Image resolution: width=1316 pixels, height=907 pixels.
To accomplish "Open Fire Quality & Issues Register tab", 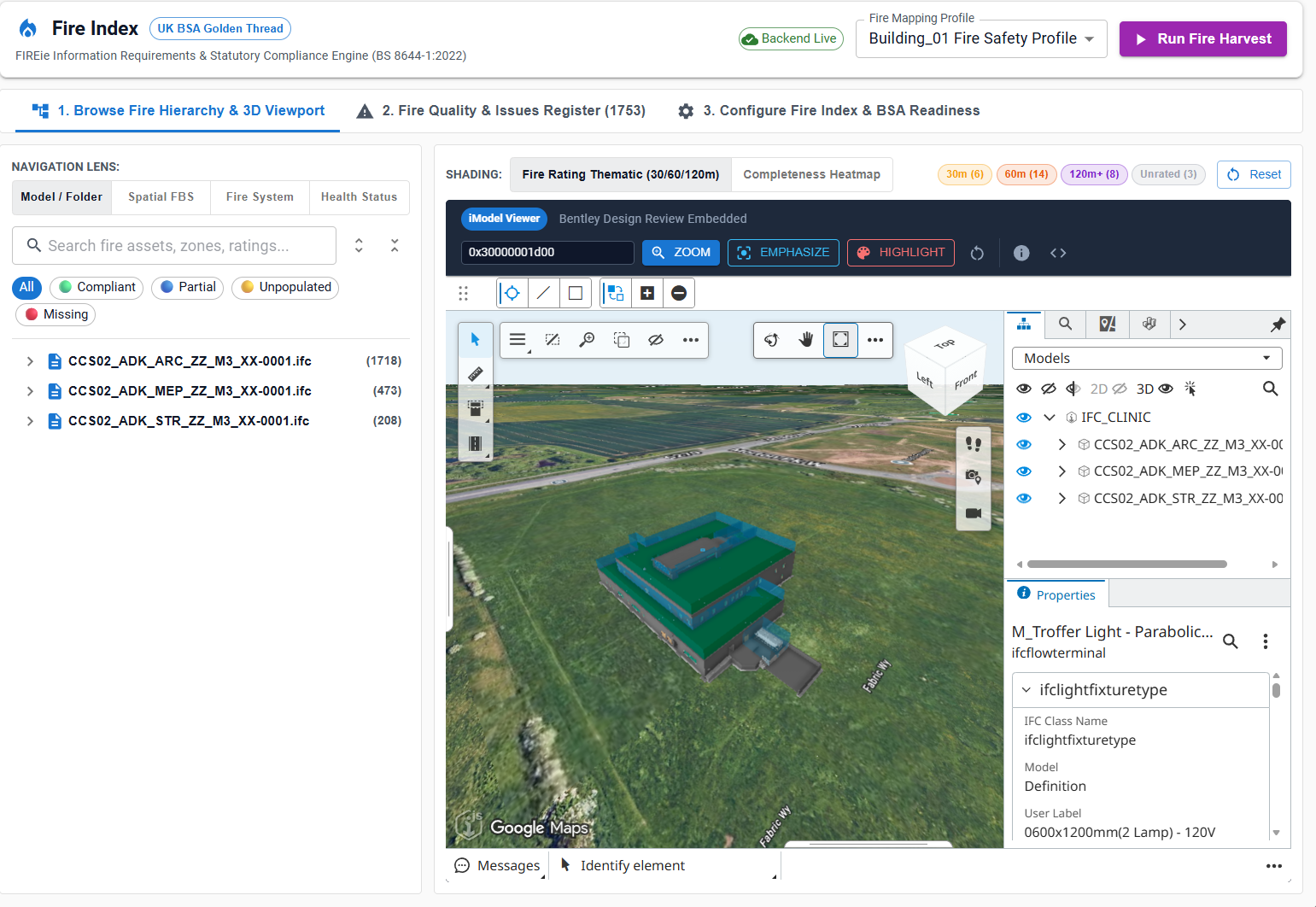I will (x=501, y=111).
